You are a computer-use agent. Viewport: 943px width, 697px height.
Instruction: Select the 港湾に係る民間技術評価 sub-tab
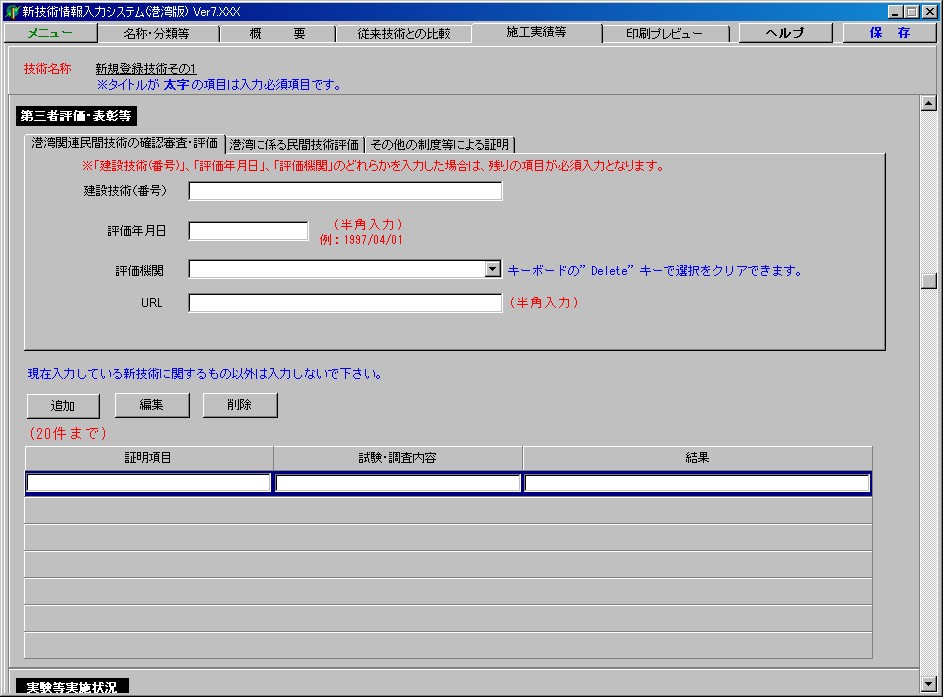pyautogui.click(x=295, y=144)
